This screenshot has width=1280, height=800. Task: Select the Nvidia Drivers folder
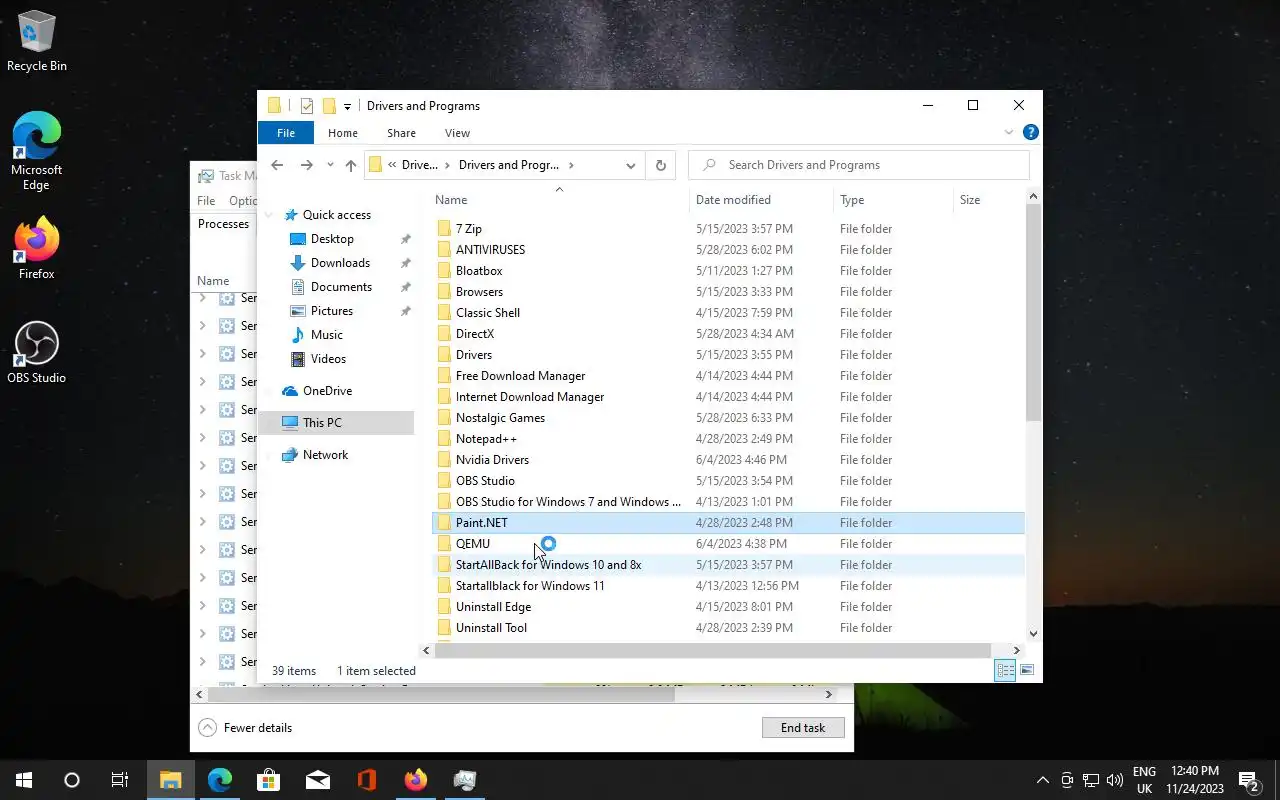(729, 460)
